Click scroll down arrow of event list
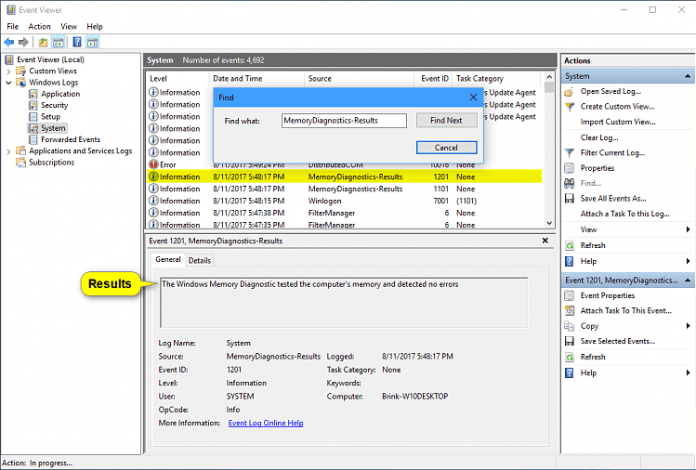 click(x=549, y=223)
